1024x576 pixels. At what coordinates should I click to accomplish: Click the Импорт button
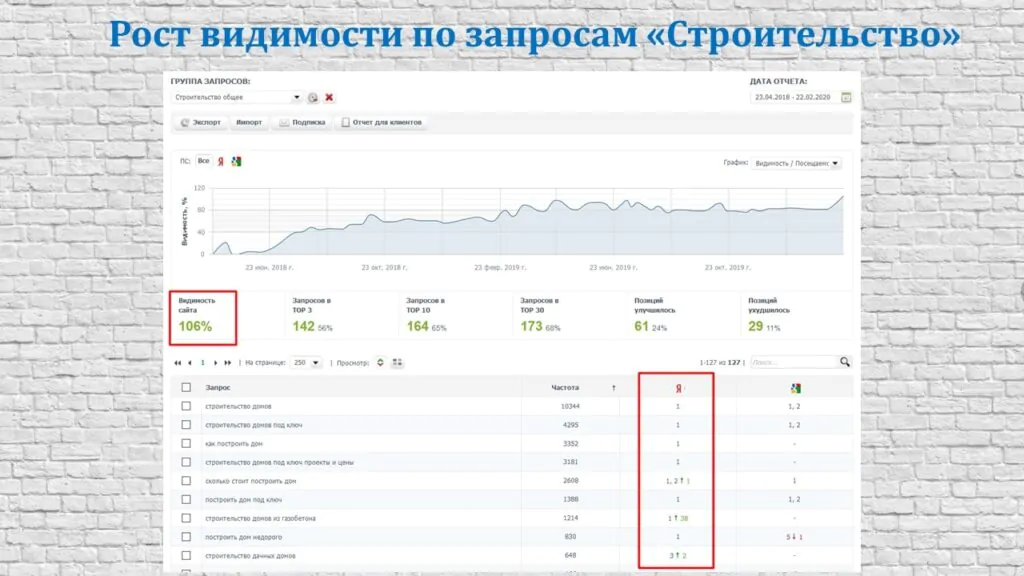(249, 122)
